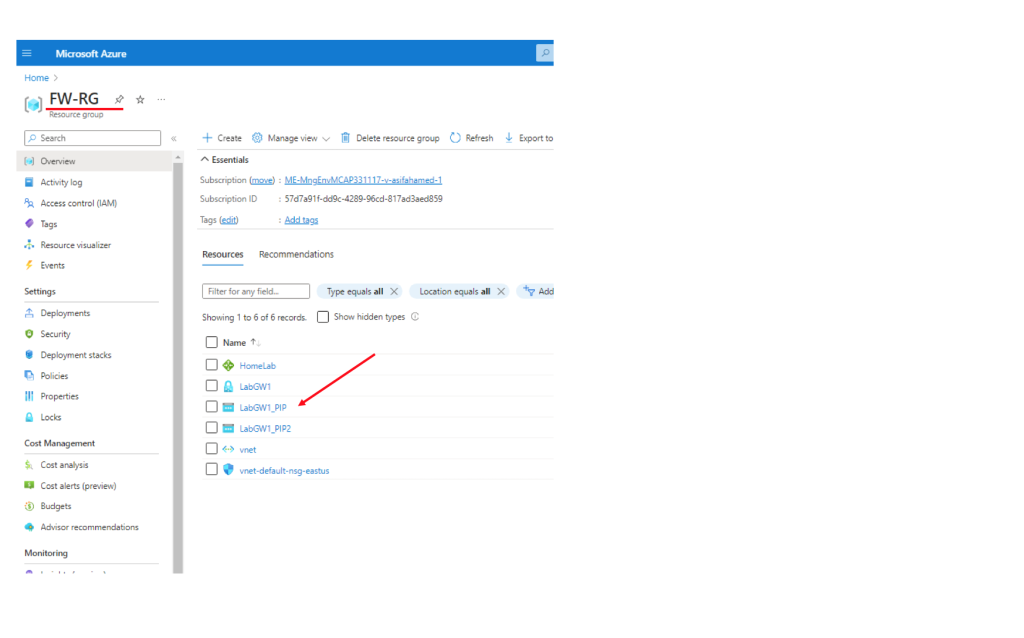Image resolution: width=1024 pixels, height=638 pixels.
Task: Click the Add tags link
Action: tap(301, 220)
